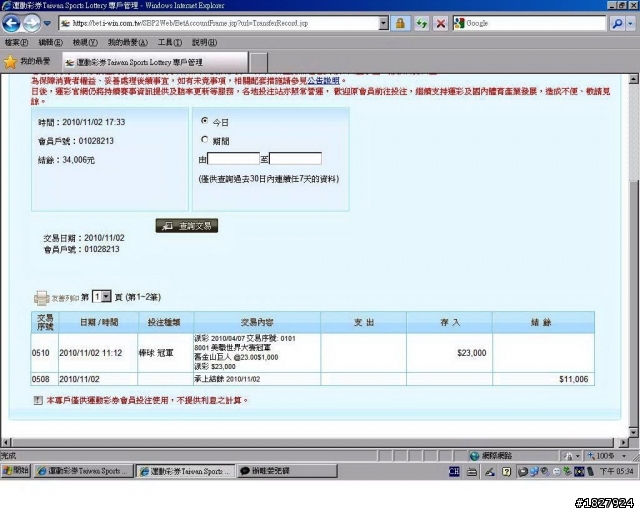640x511 pixels.
Task: Select the 期間 radio button
Action: (204, 140)
